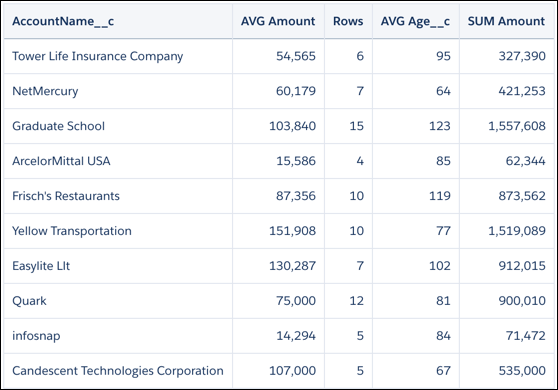558x390 pixels.
Task: Select Rows count 7 for Easylite Llt
Action: (360, 266)
